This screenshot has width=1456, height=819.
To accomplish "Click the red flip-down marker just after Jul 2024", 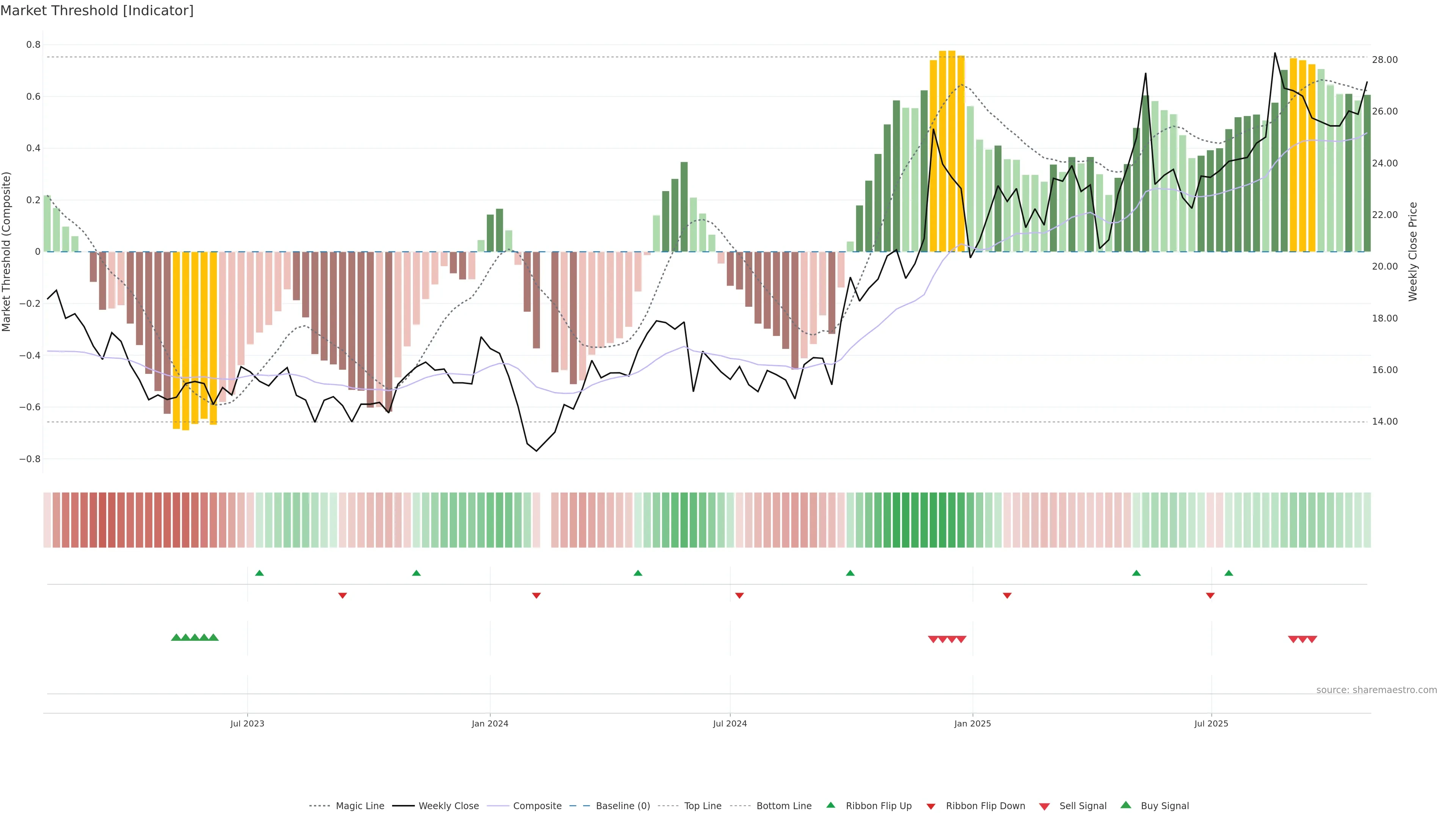I will coord(739,595).
